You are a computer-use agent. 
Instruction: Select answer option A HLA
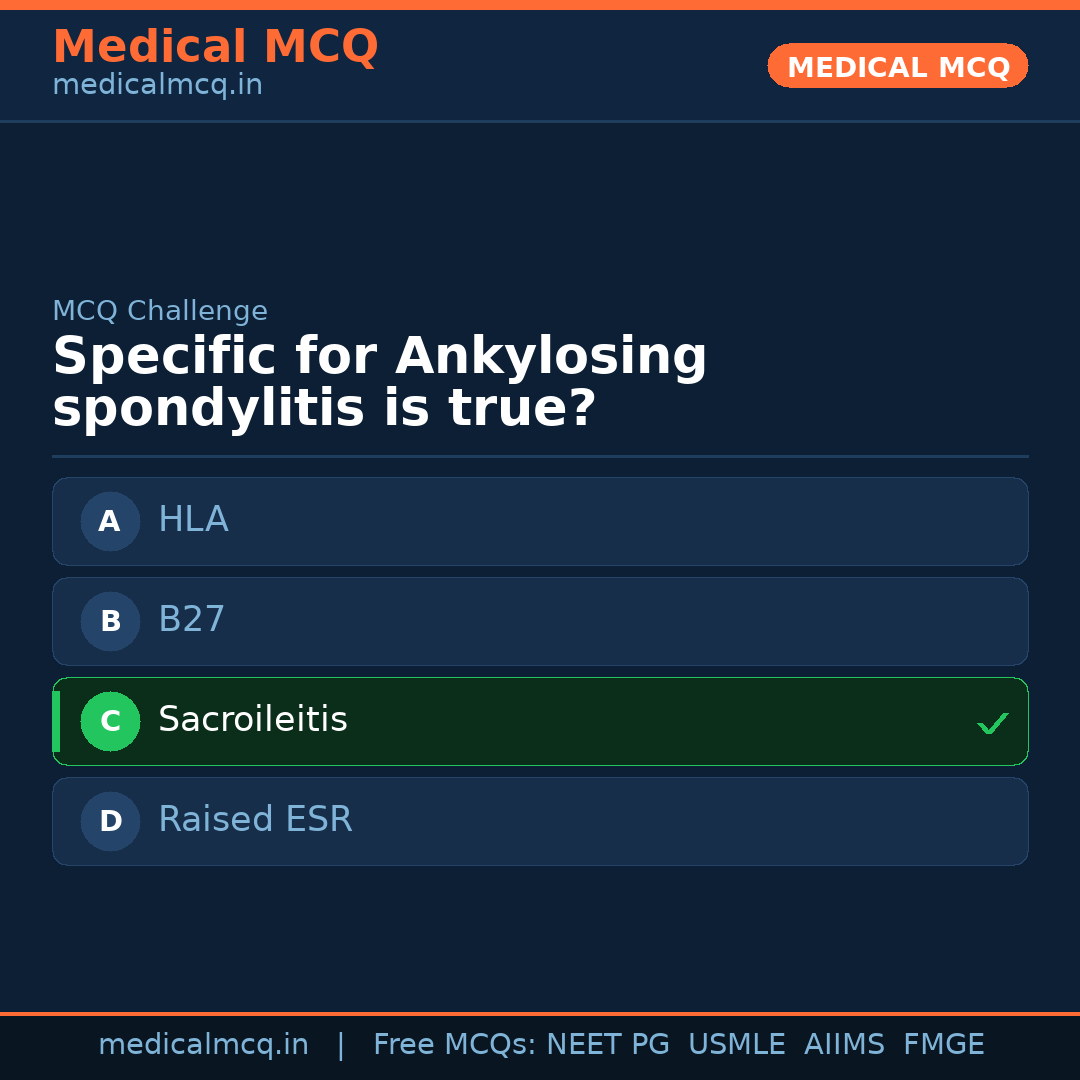[540, 521]
